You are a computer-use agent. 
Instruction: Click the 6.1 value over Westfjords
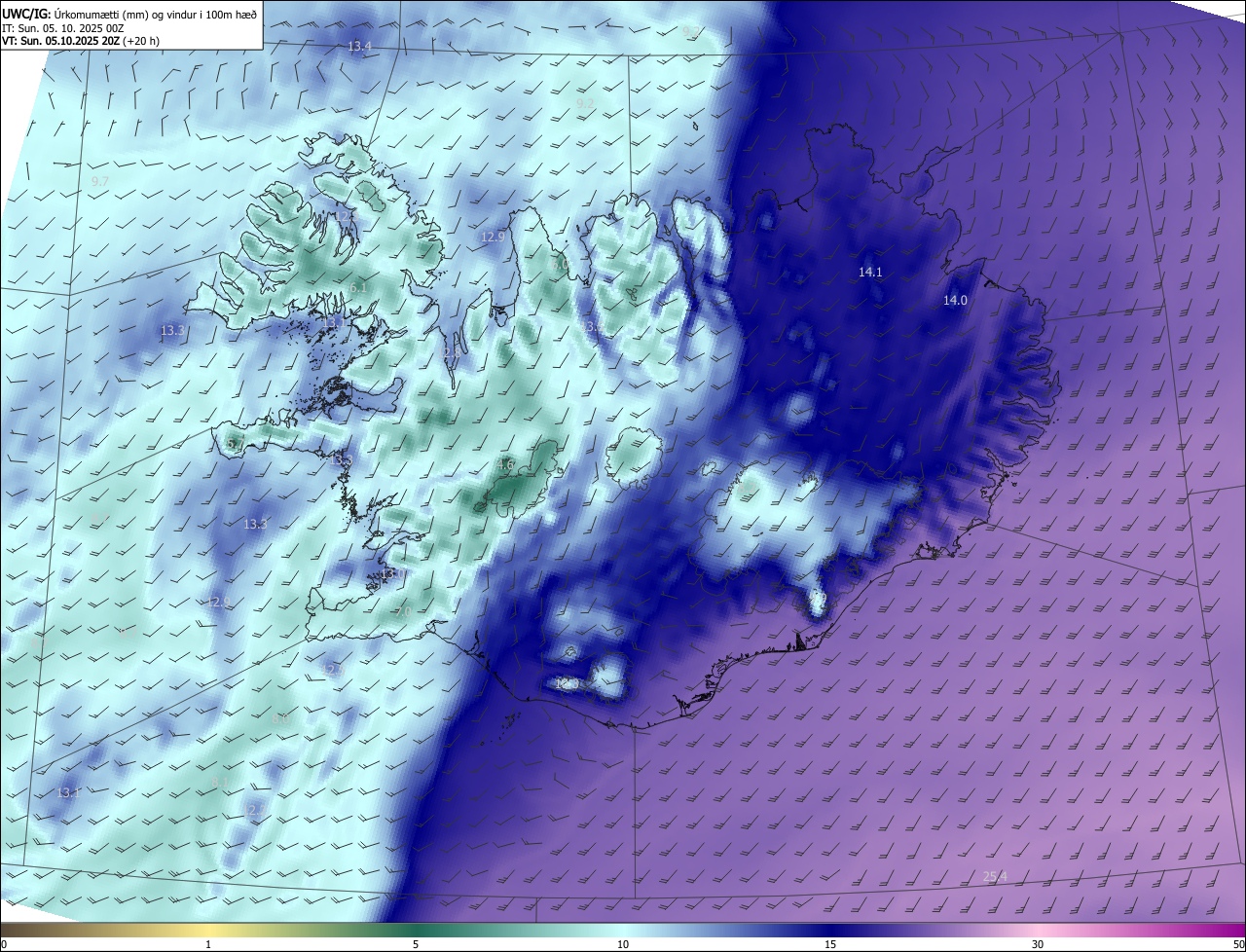coord(358,288)
